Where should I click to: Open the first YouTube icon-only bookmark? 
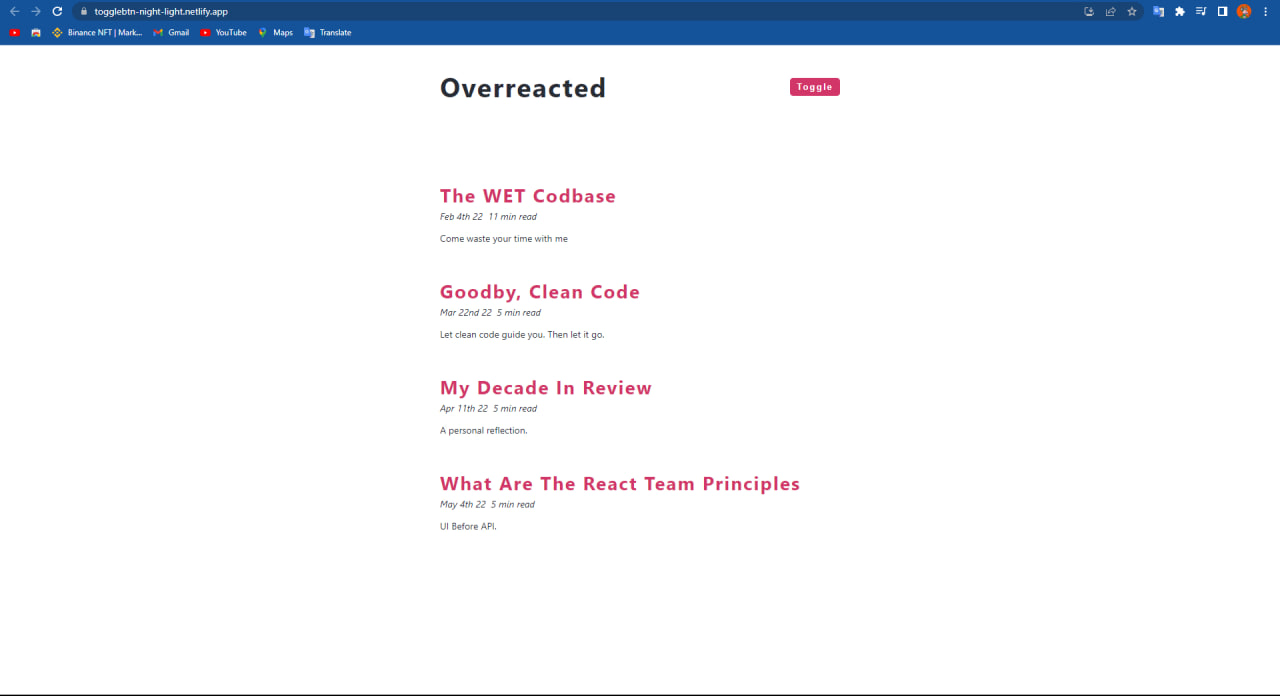14,32
